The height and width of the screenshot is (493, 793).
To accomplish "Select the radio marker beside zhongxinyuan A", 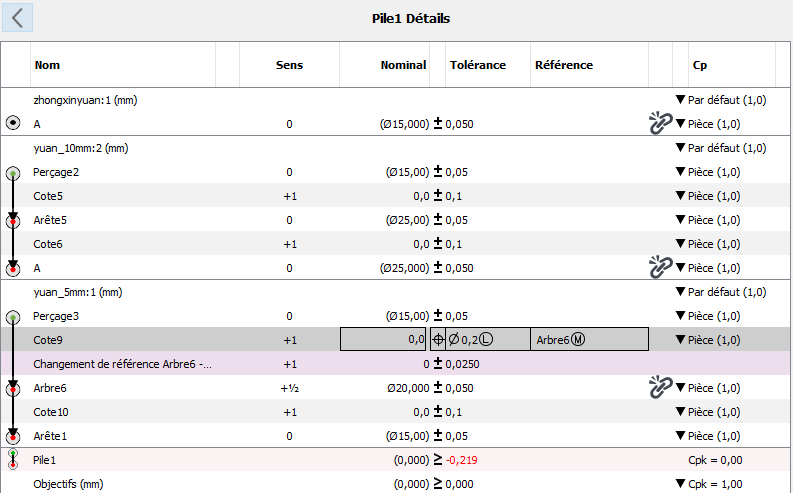I will point(13,123).
